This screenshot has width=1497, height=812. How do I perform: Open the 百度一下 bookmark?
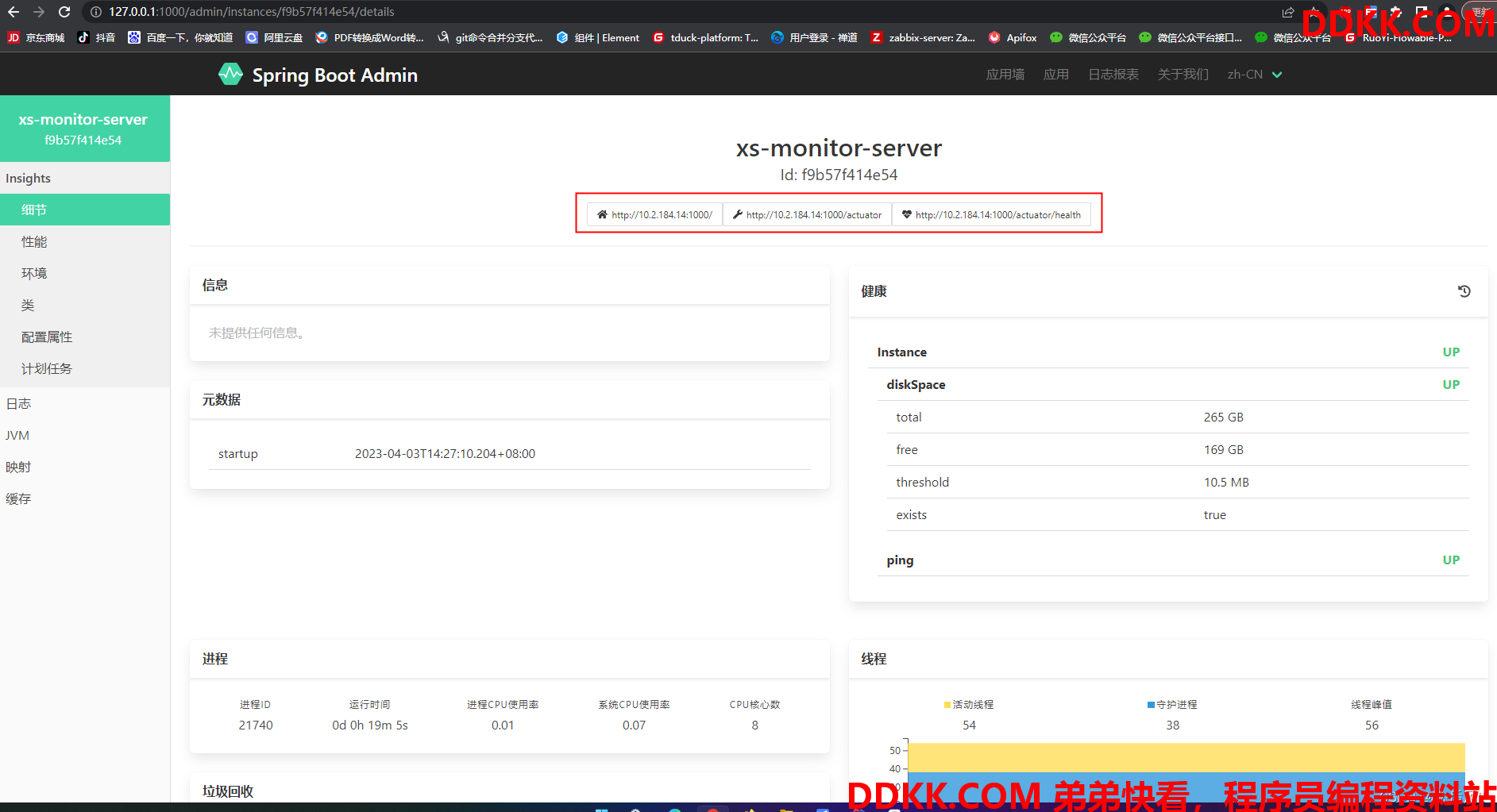coord(180,37)
